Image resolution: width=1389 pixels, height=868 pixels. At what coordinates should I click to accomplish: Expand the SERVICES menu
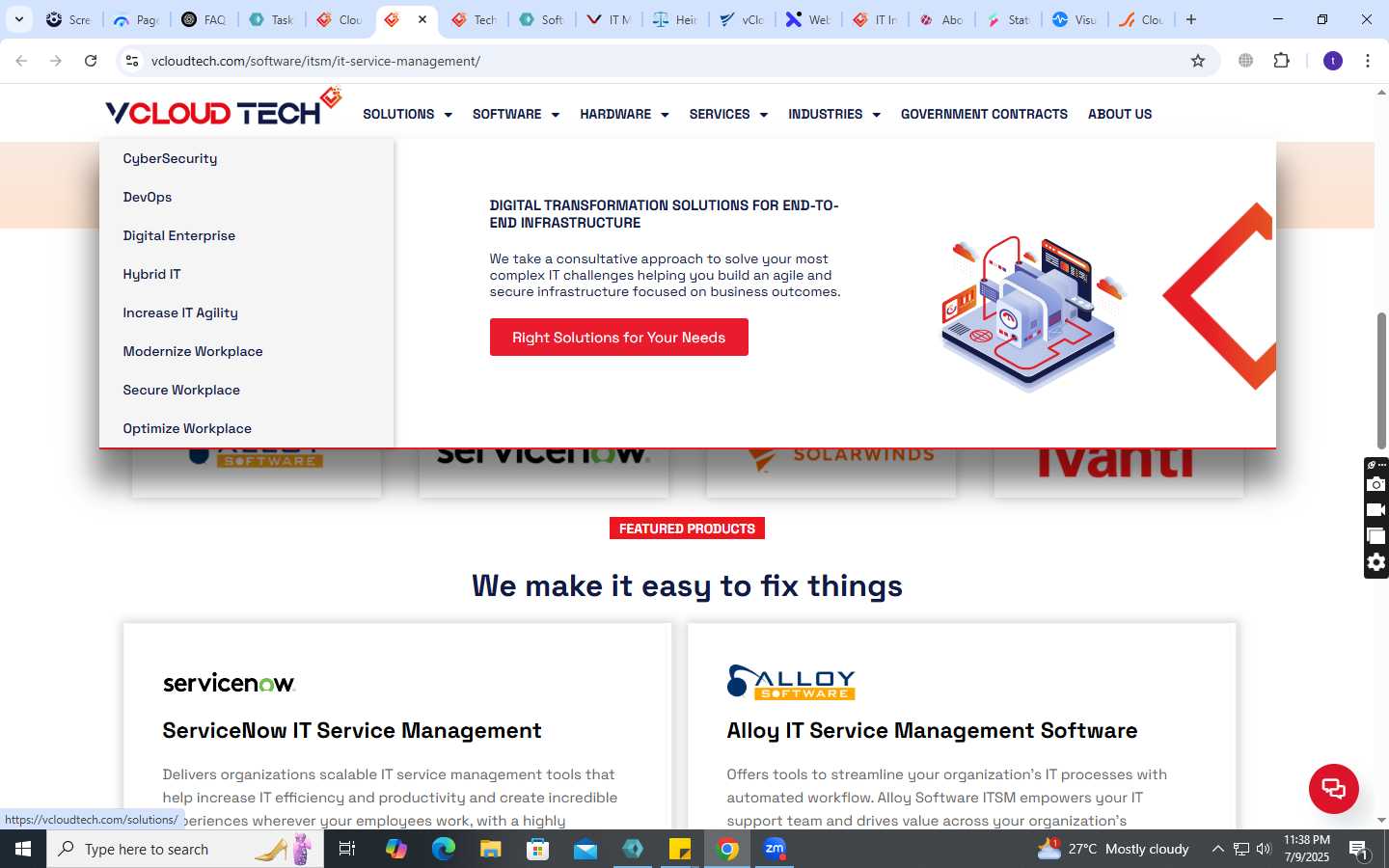728,114
